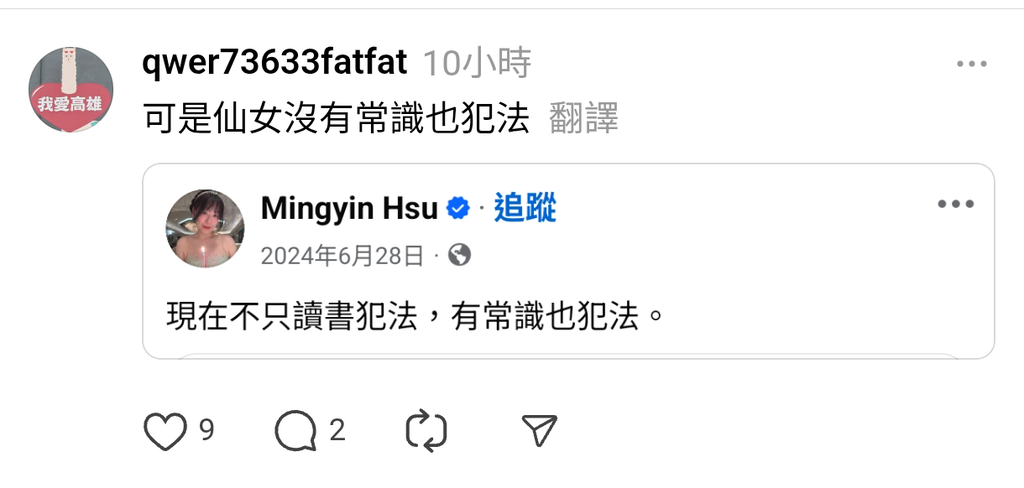Translate the post via 翻譯 link
1024x488 pixels.
click(583, 119)
